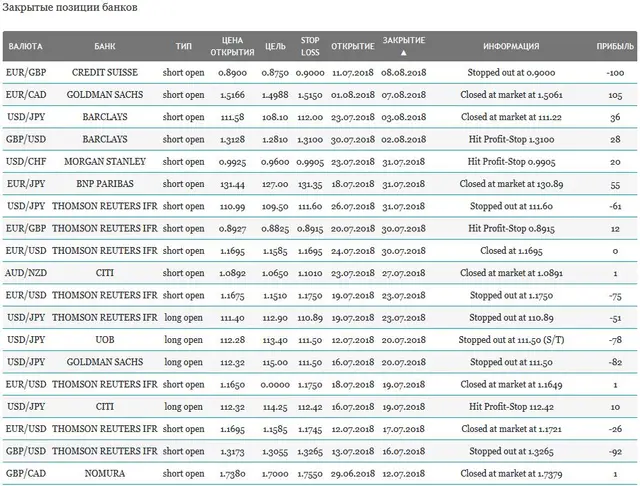Click 'Hit Profit-Stop 1.3100' text
Image resolution: width=640 pixels, height=486 pixels.
coord(511,140)
